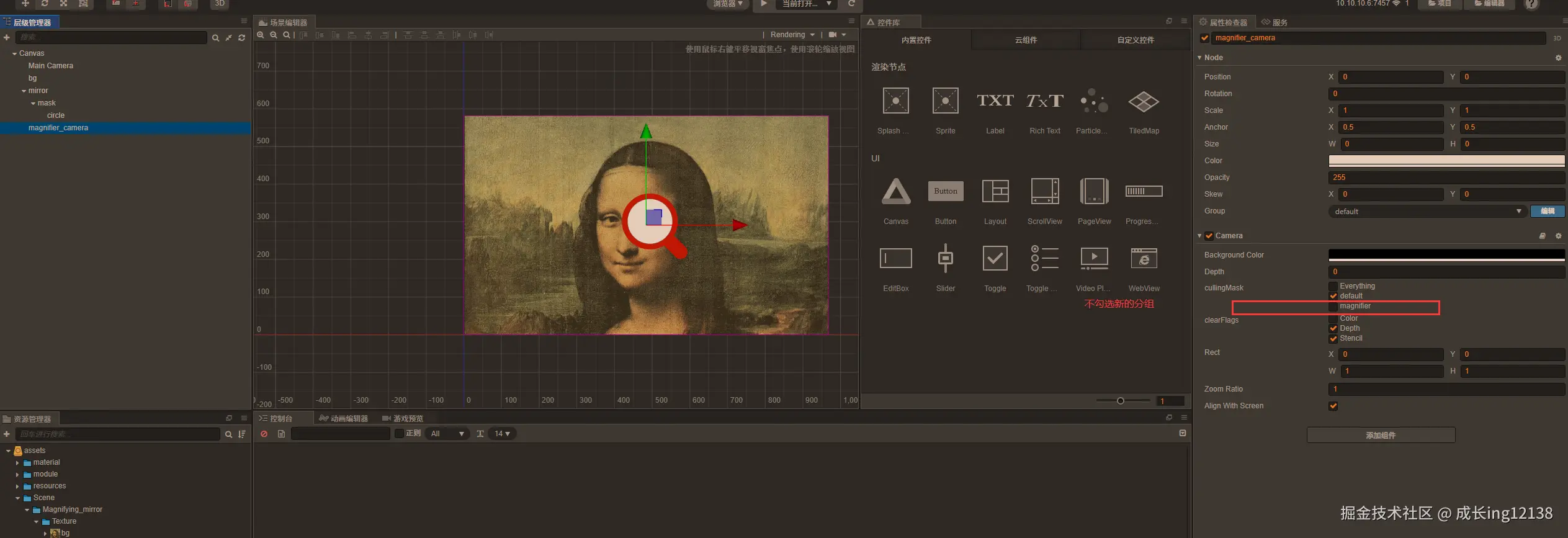Disable the Camera component checkbox

pos(1209,236)
